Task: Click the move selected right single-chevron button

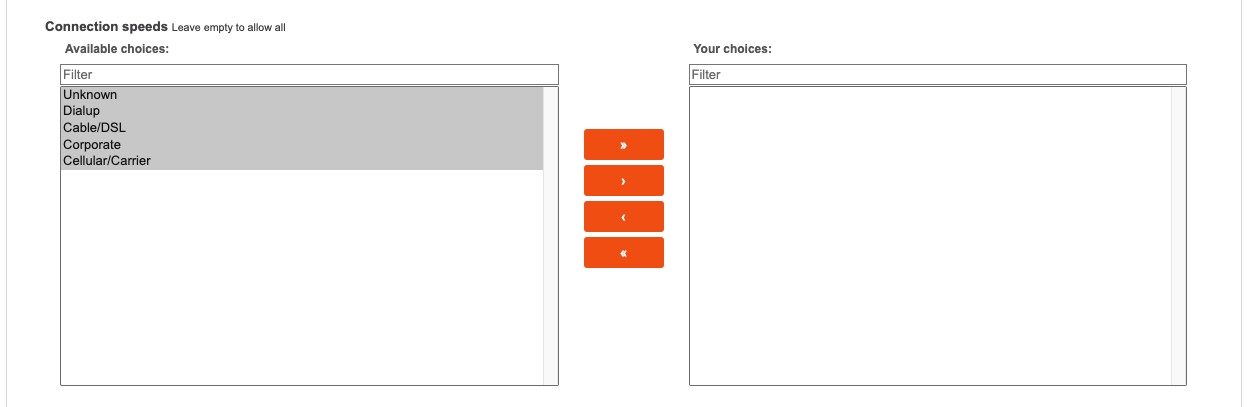Action: click(623, 181)
